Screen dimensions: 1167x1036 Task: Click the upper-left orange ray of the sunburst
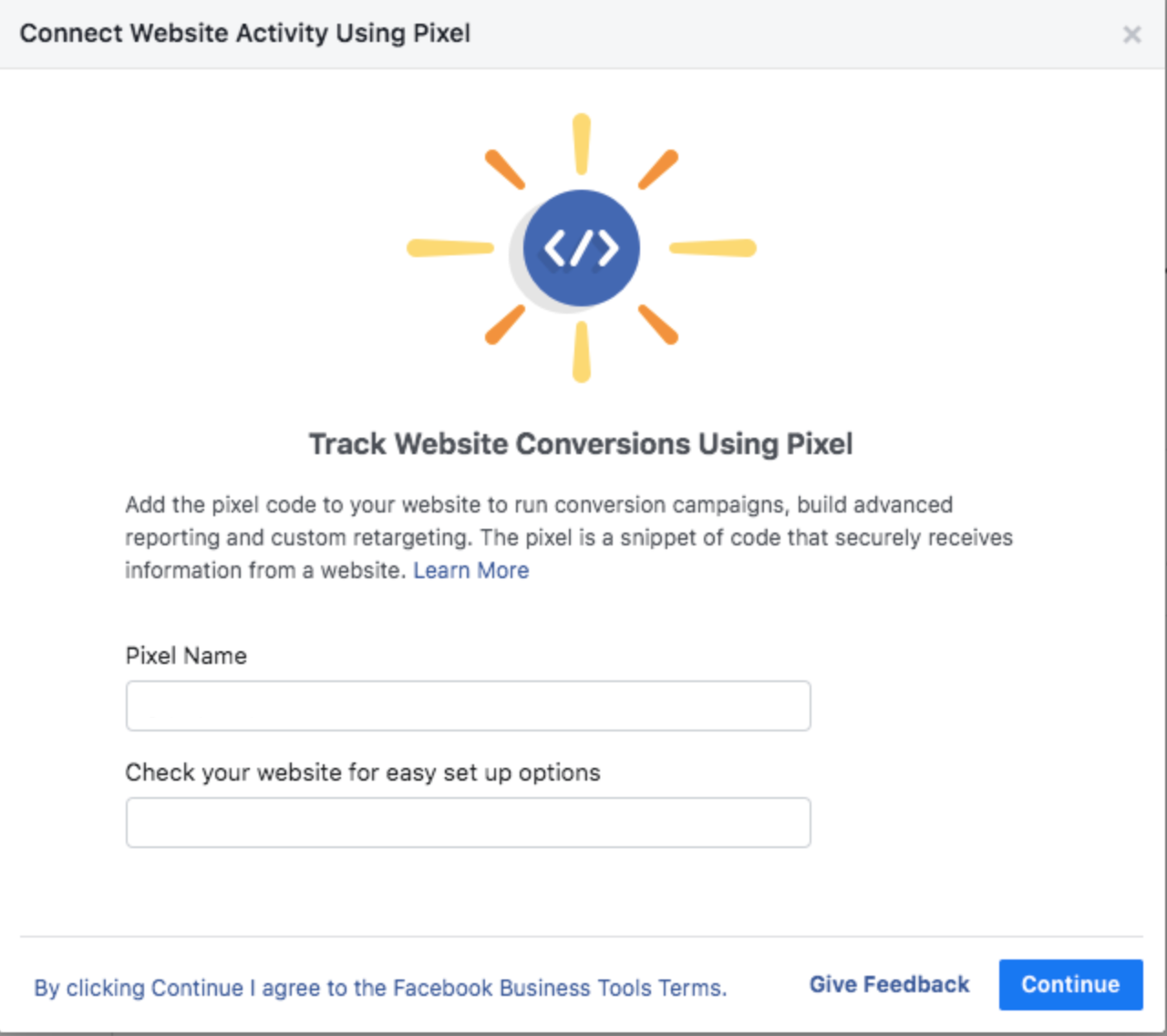505,170
